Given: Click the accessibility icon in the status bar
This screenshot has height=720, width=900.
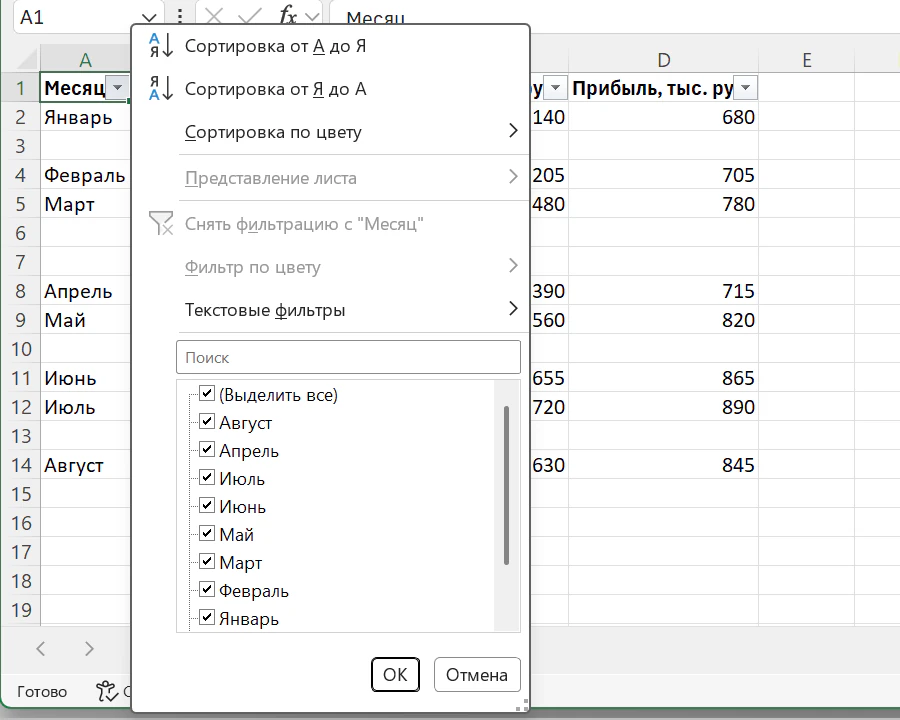Looking at the screenshot, I should pos(107,691).
